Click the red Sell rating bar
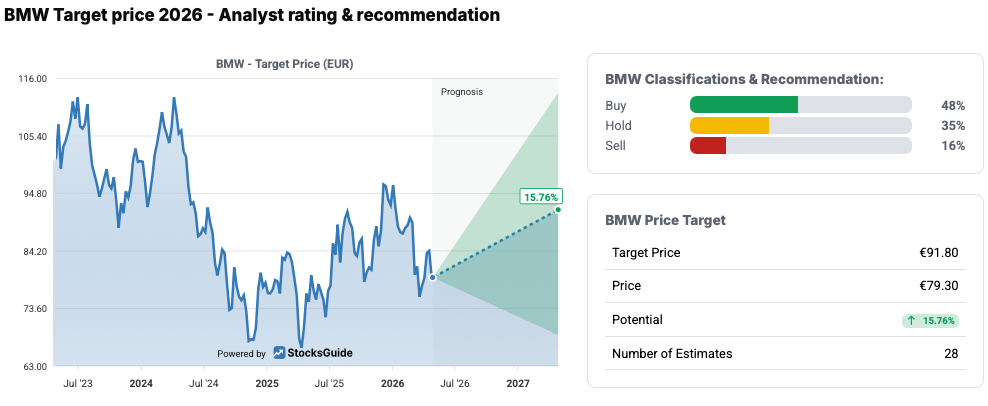Screen dimensions: 988x406 point(708,146)
